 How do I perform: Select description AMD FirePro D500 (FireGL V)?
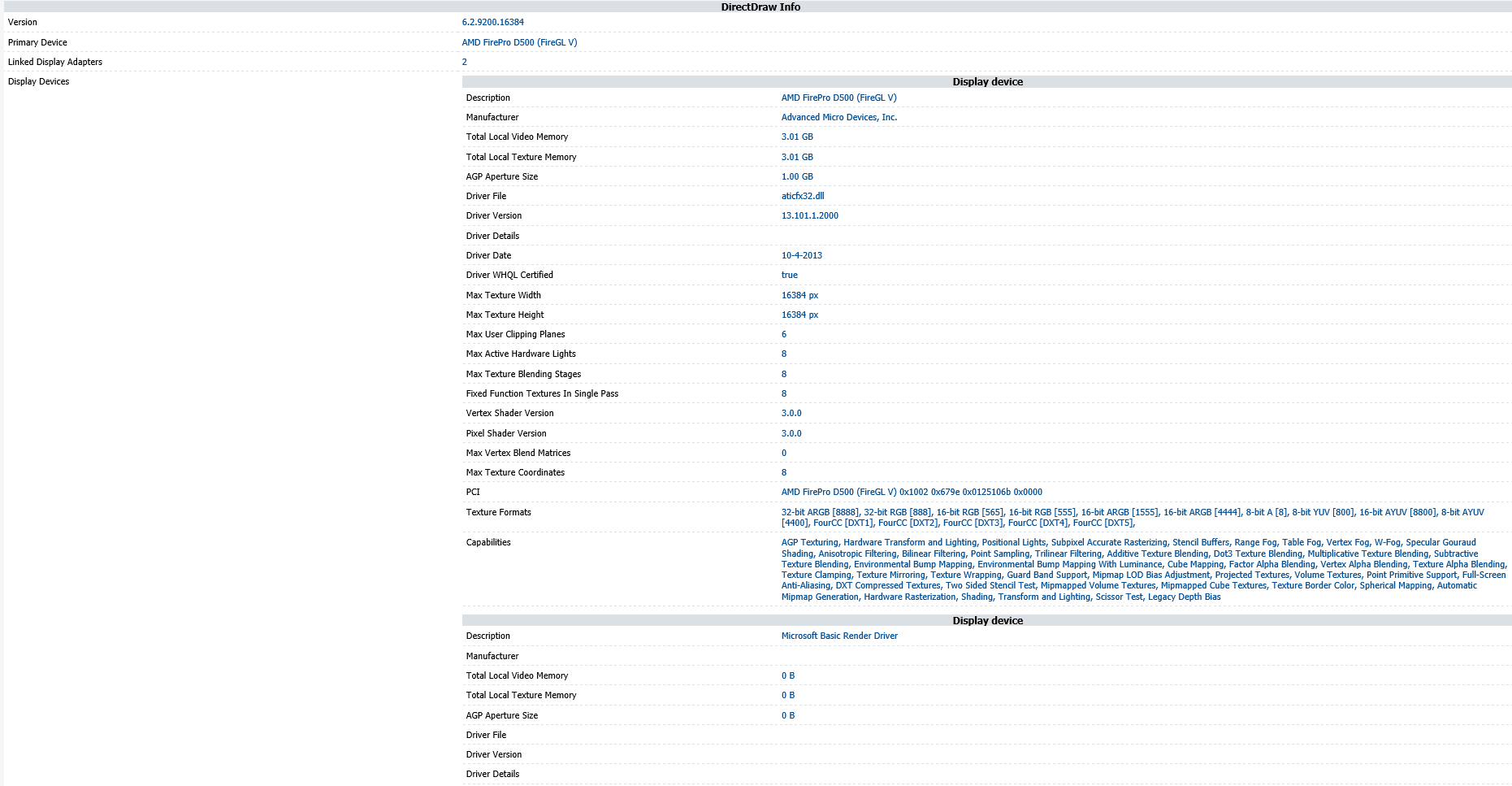(x=839, y=98)
